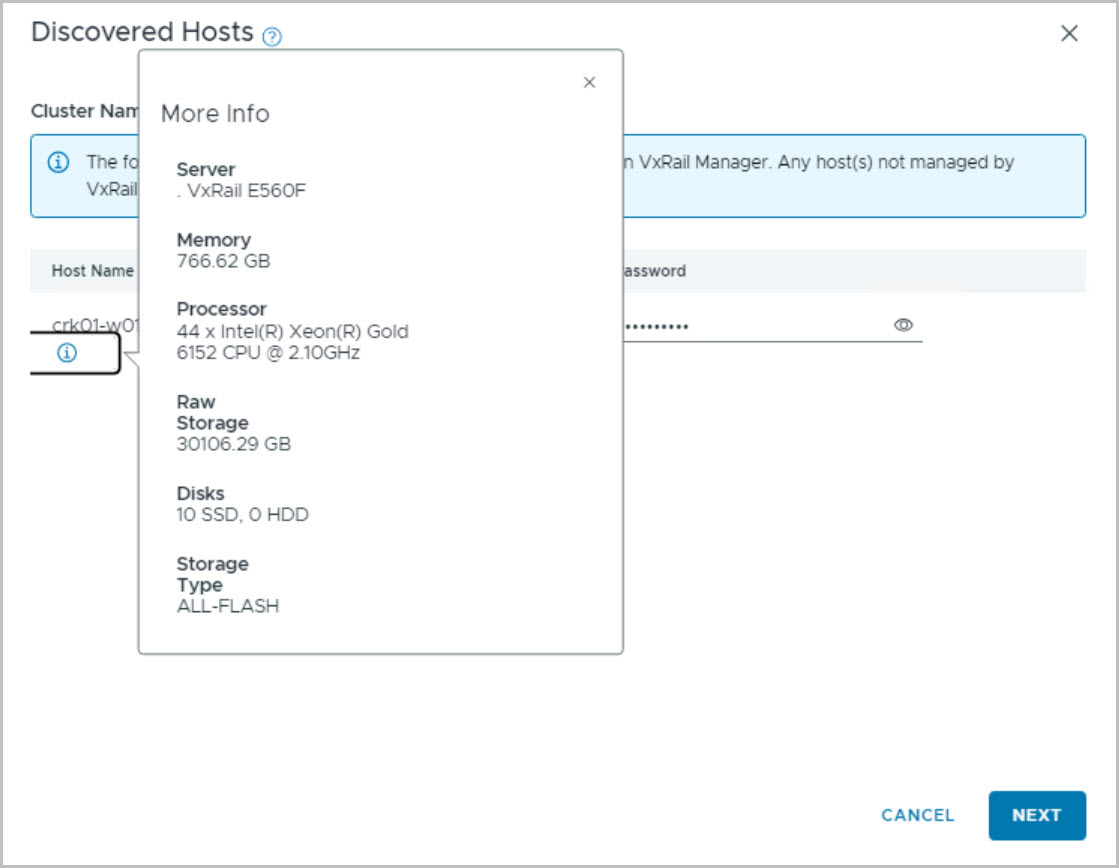
Task: Close the More Info popover
Action: [x=589, y=82]
